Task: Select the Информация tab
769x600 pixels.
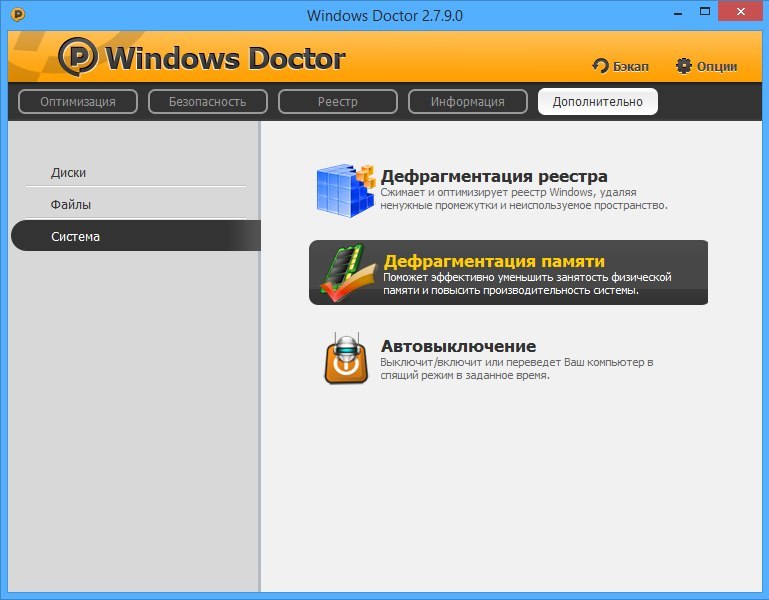Action: pos(468,102)
